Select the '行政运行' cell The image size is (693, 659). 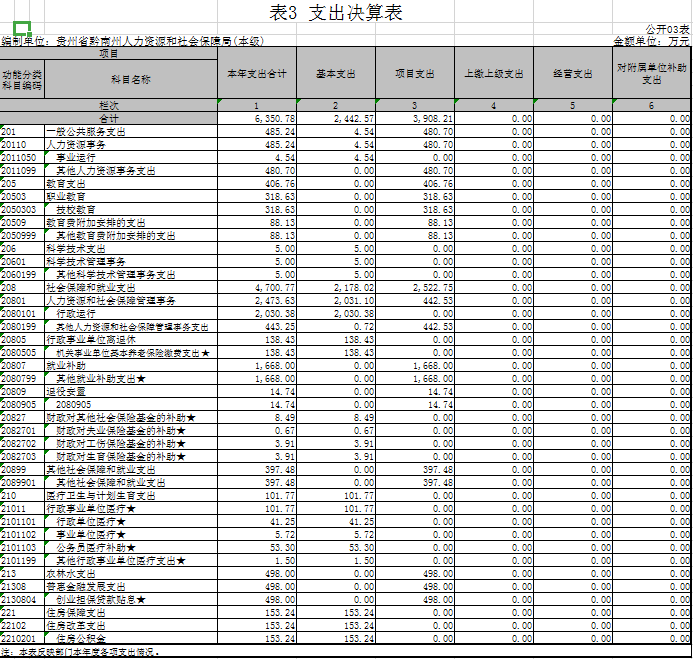tap(131, 313)
